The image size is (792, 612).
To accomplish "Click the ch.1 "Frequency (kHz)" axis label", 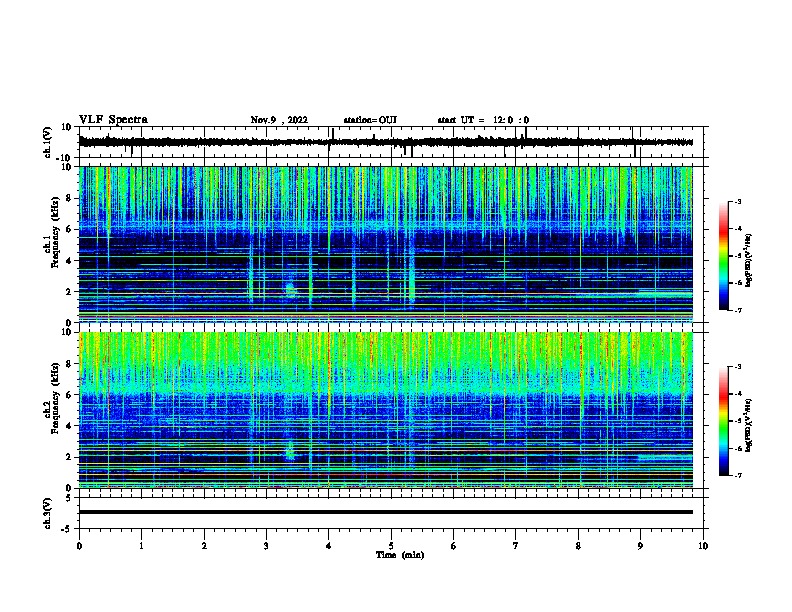I will click(x=55, y=232).
